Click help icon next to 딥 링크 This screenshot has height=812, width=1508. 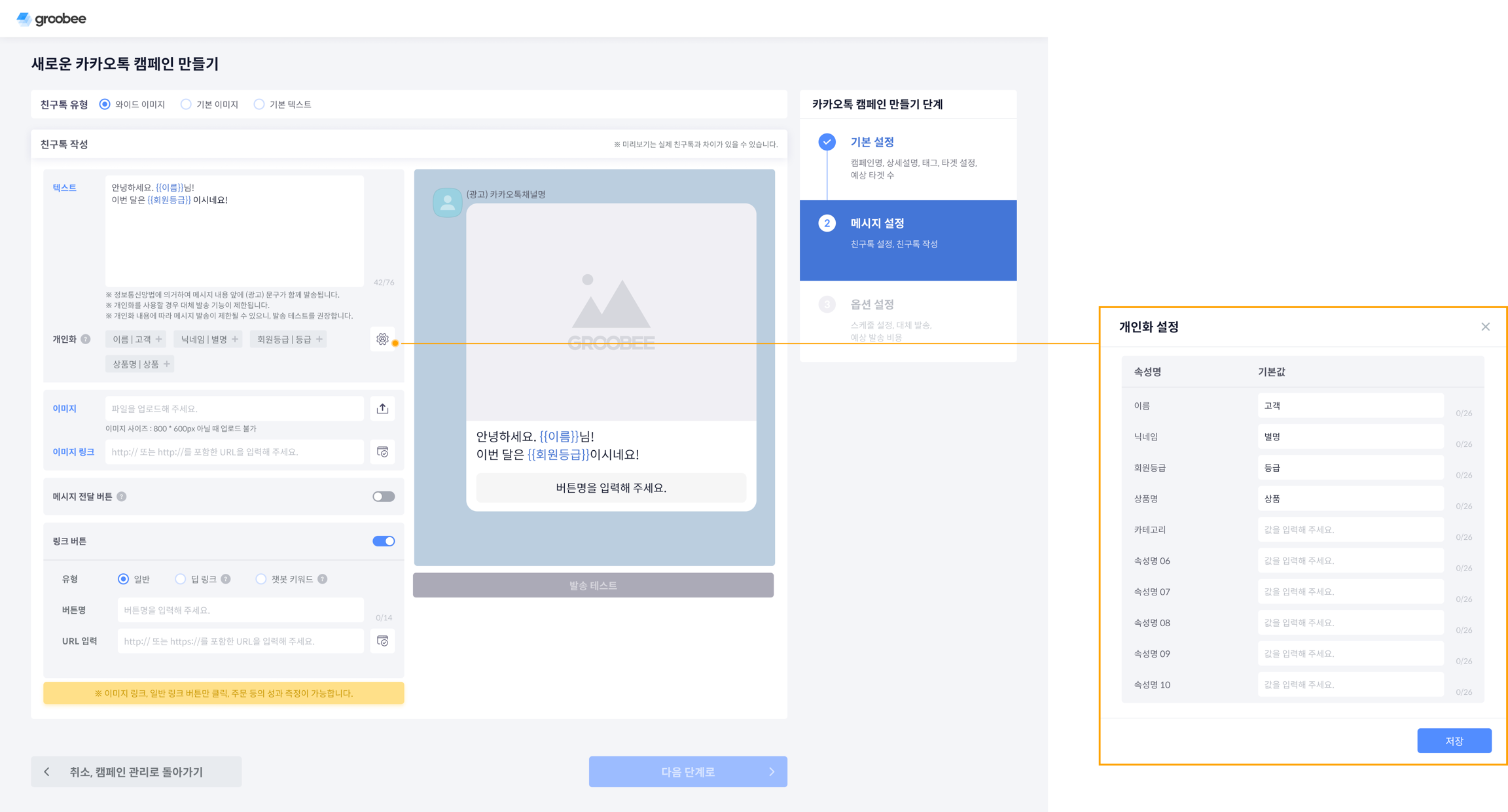(x=226, y=579)
